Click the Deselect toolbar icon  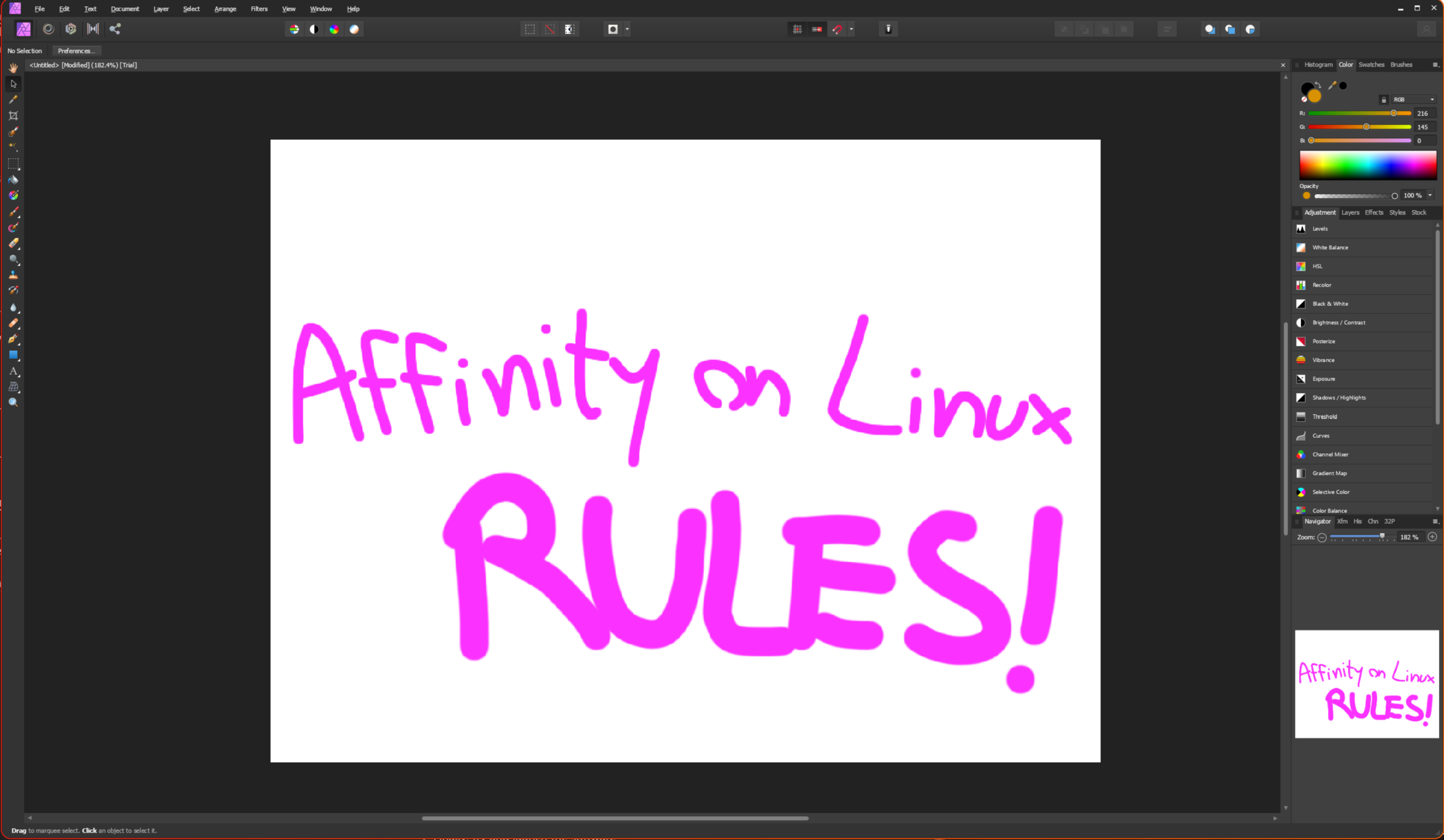pos(550,29)
